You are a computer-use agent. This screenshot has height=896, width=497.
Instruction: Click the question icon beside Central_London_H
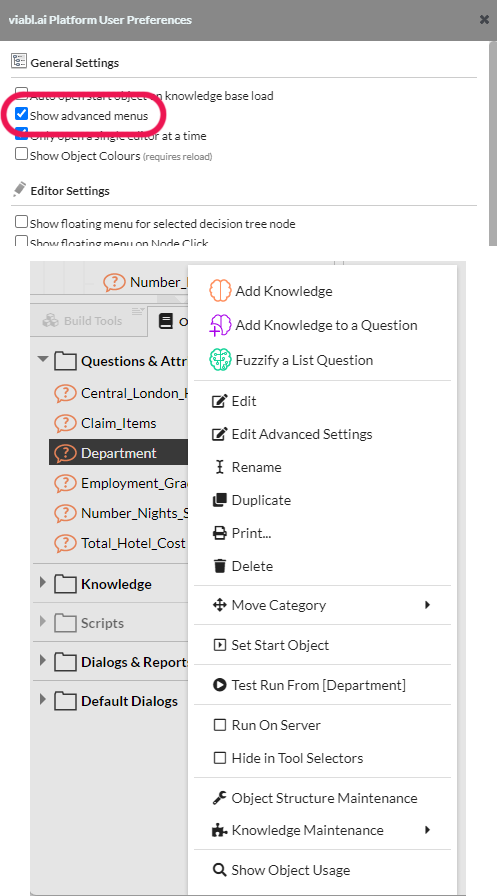tap(66, 393)
